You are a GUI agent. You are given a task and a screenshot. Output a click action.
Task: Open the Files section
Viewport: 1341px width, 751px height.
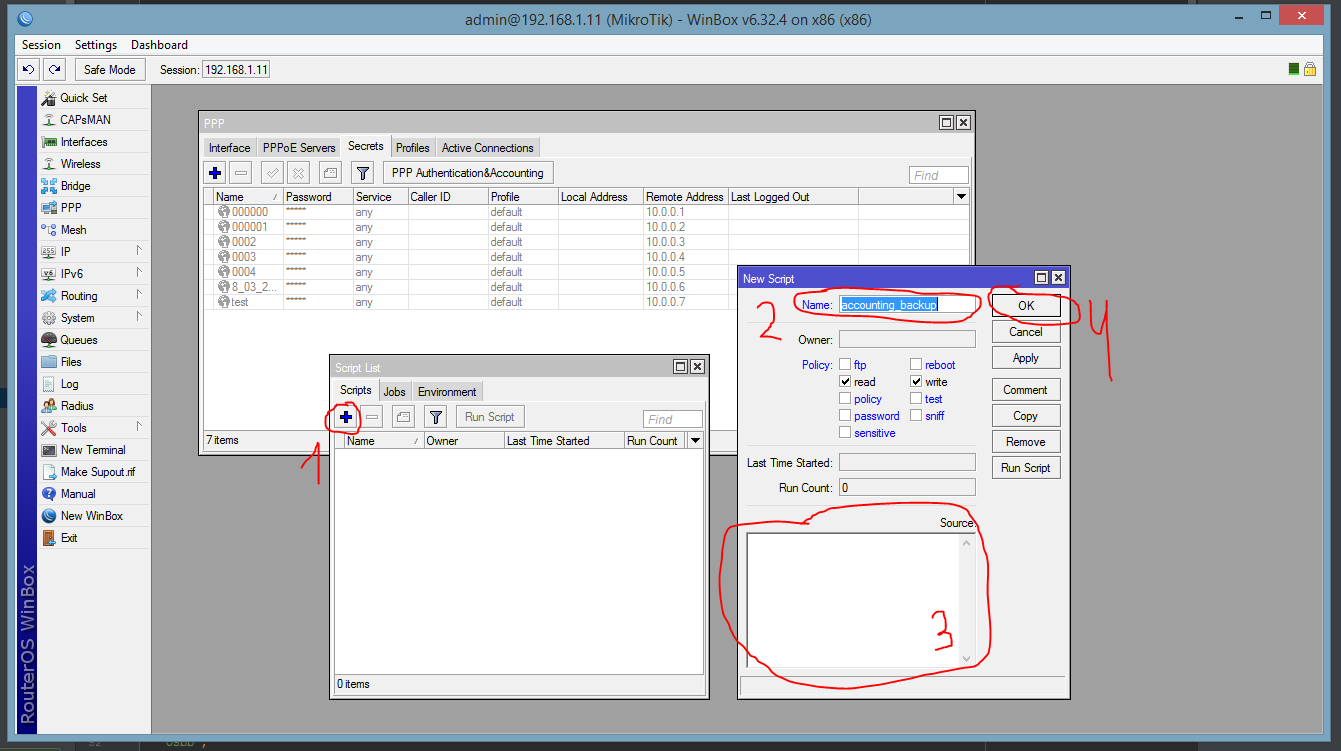click(71, 362)
